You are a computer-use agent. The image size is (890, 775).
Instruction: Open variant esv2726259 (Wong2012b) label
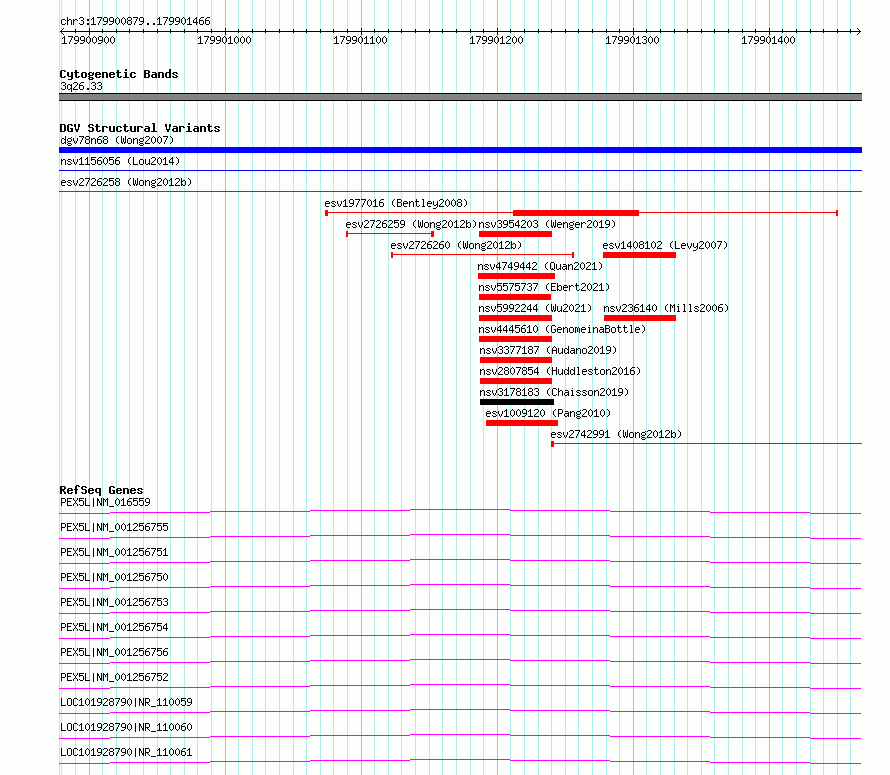coord(412,224)
